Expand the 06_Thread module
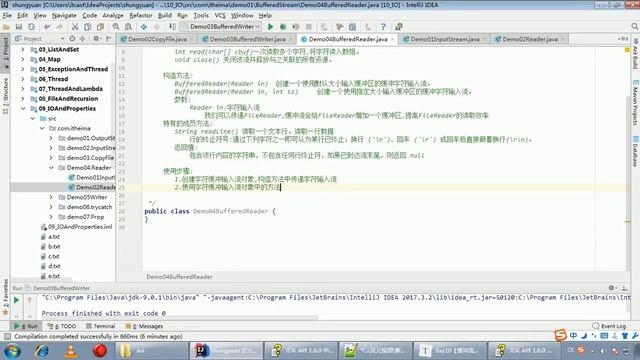640x360 pixels. click(x=23, y=79)
